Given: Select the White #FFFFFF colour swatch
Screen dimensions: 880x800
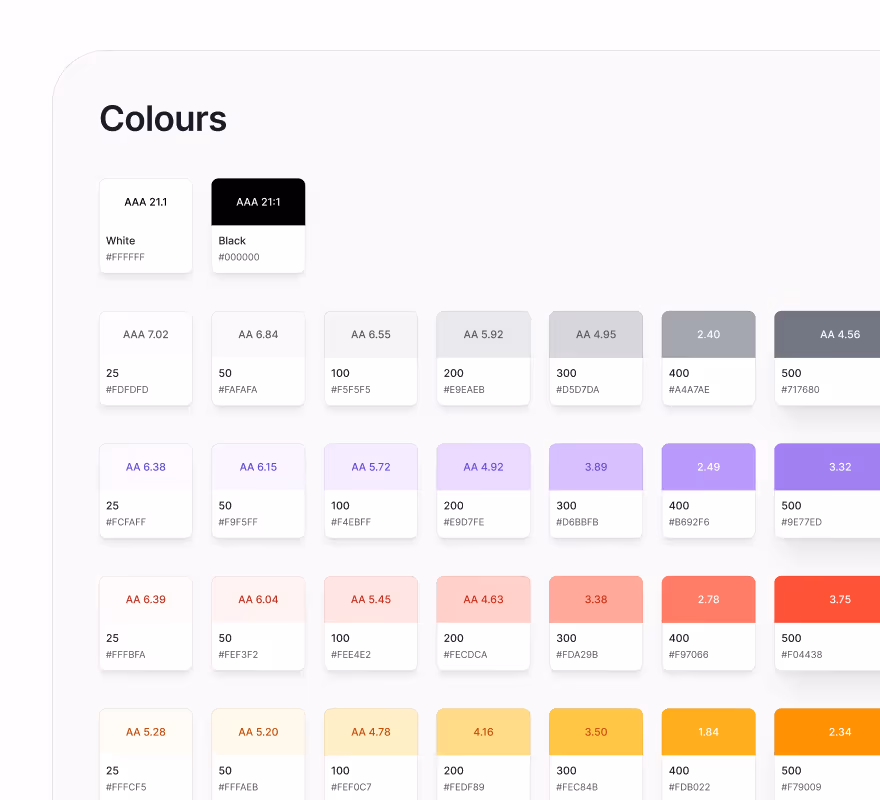Looking at the screenshot, I should (x=146, y=226).
